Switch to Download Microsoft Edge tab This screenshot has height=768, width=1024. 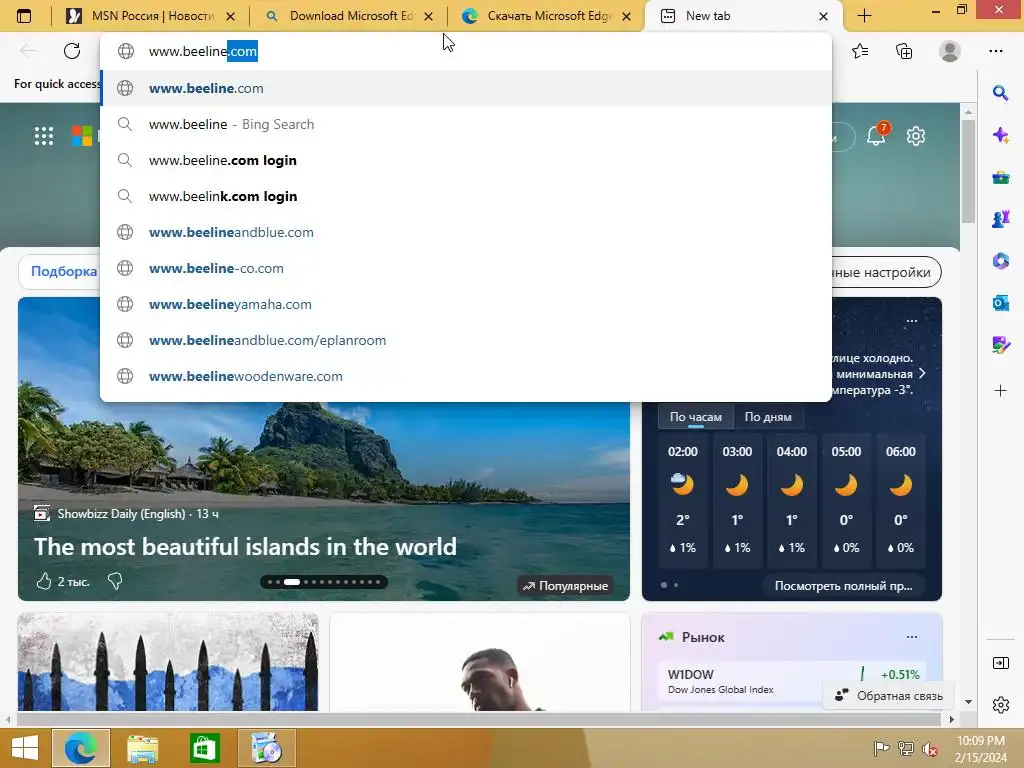[350, 16]
